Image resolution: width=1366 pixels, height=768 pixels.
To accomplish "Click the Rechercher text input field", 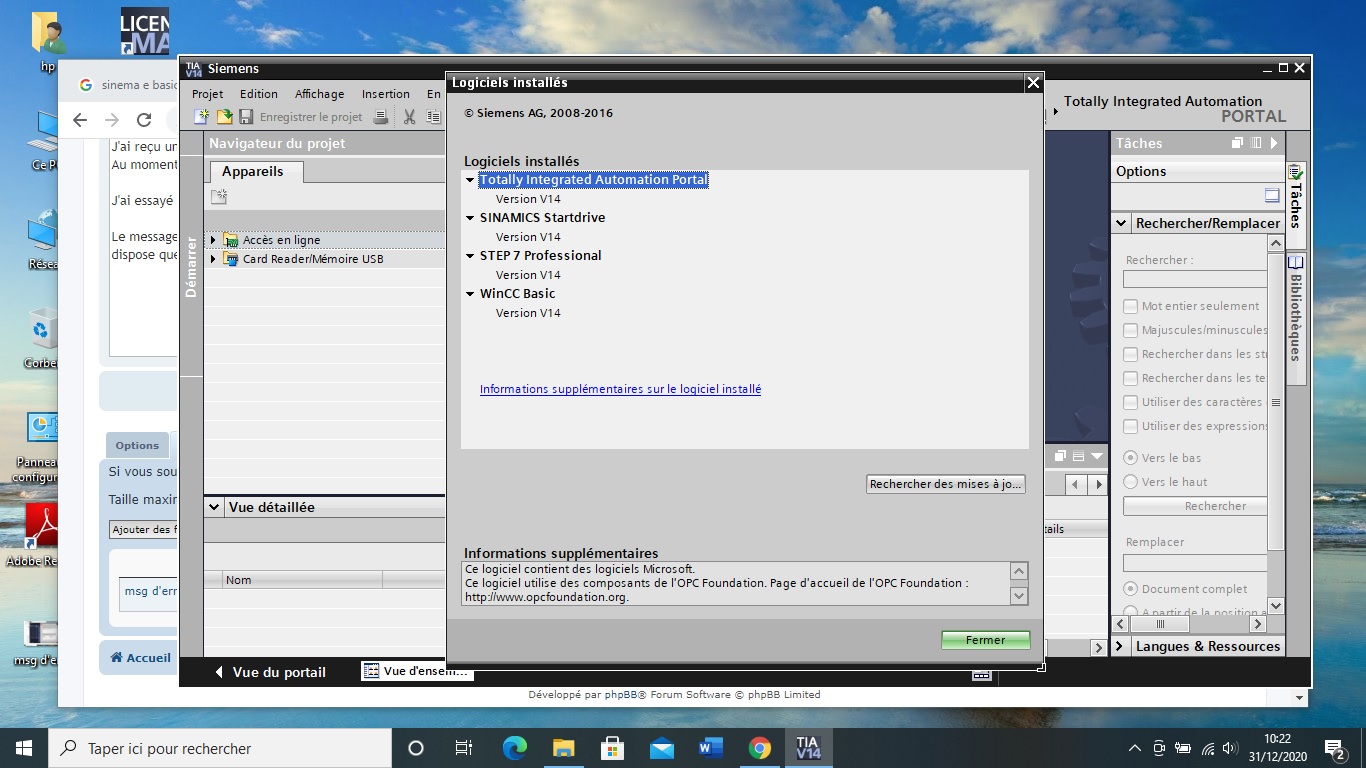I will pos(1195,280).
